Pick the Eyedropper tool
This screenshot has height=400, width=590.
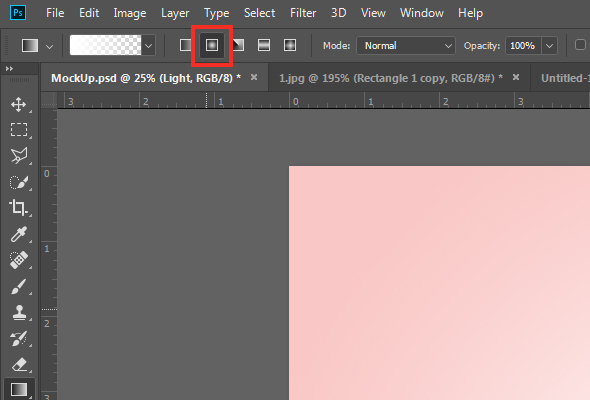coord(18,234)
